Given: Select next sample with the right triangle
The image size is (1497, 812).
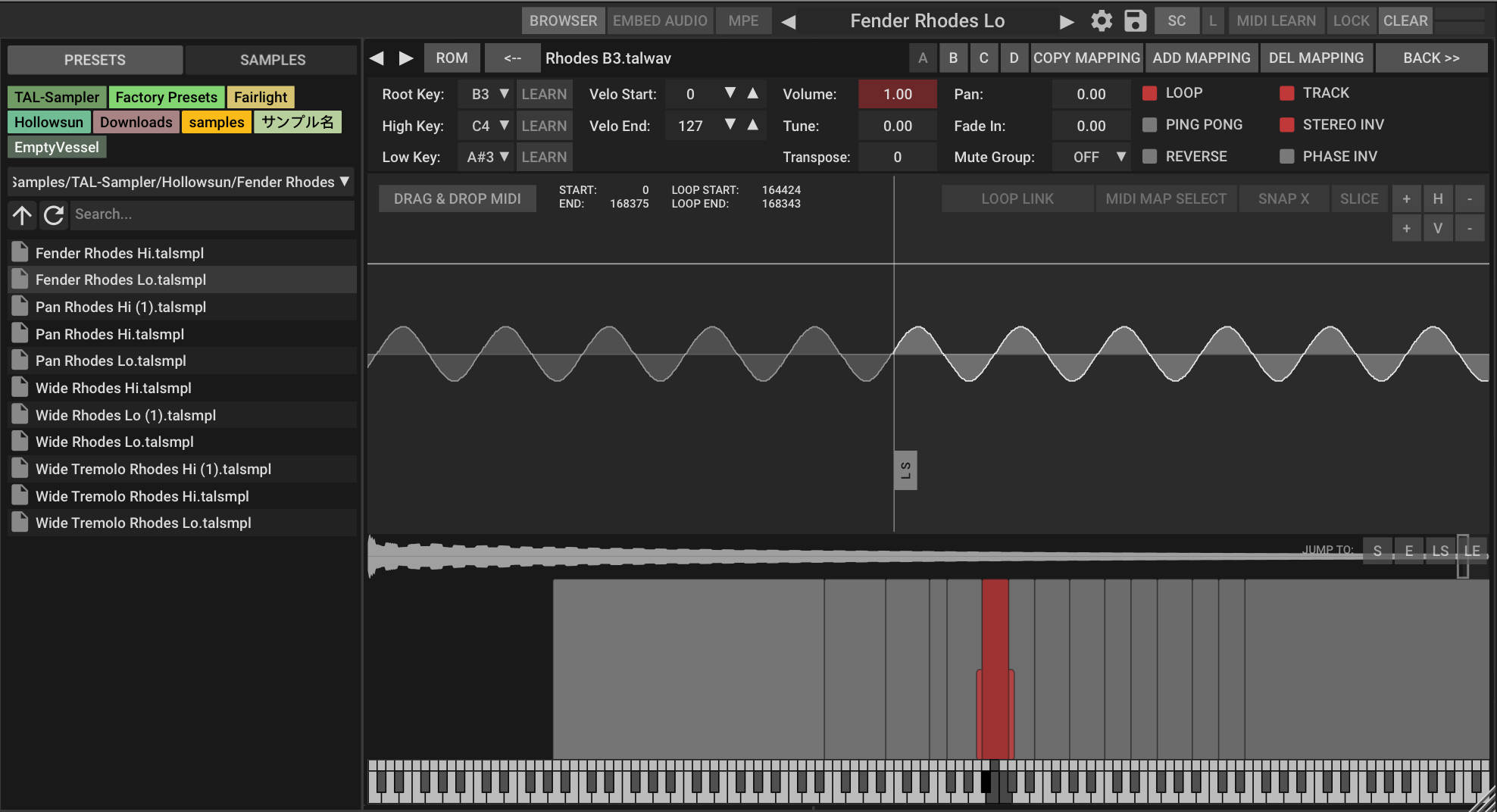Looking at the screenshot, I should tap(406, 58).
